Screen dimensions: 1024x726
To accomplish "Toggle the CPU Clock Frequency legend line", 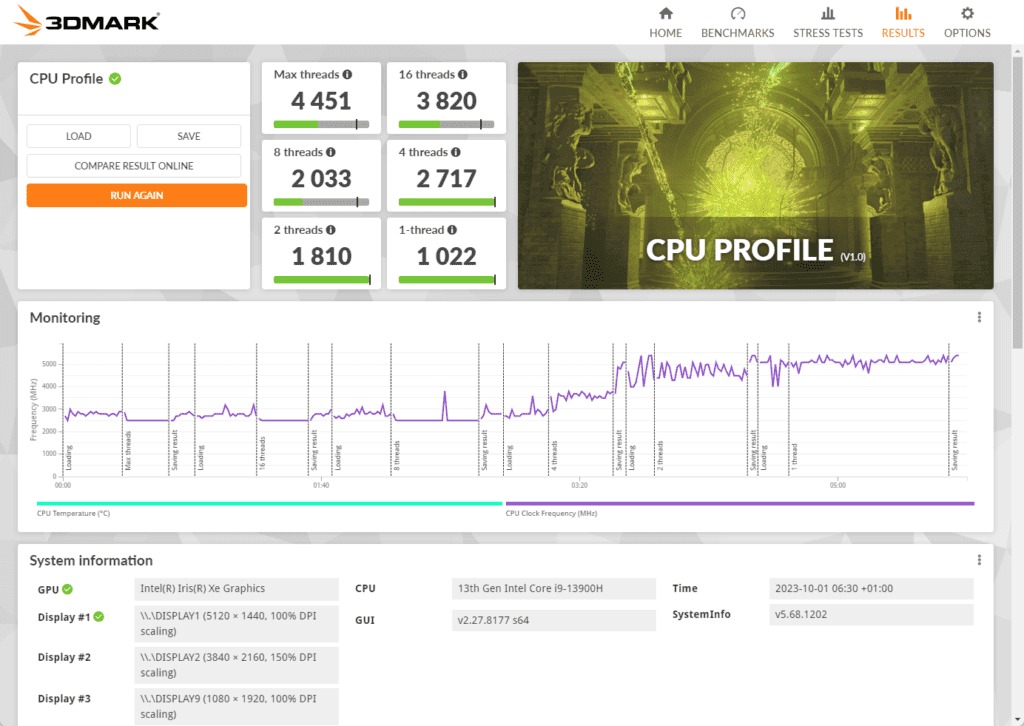I will pyautogui.click(x=739, y=505).
